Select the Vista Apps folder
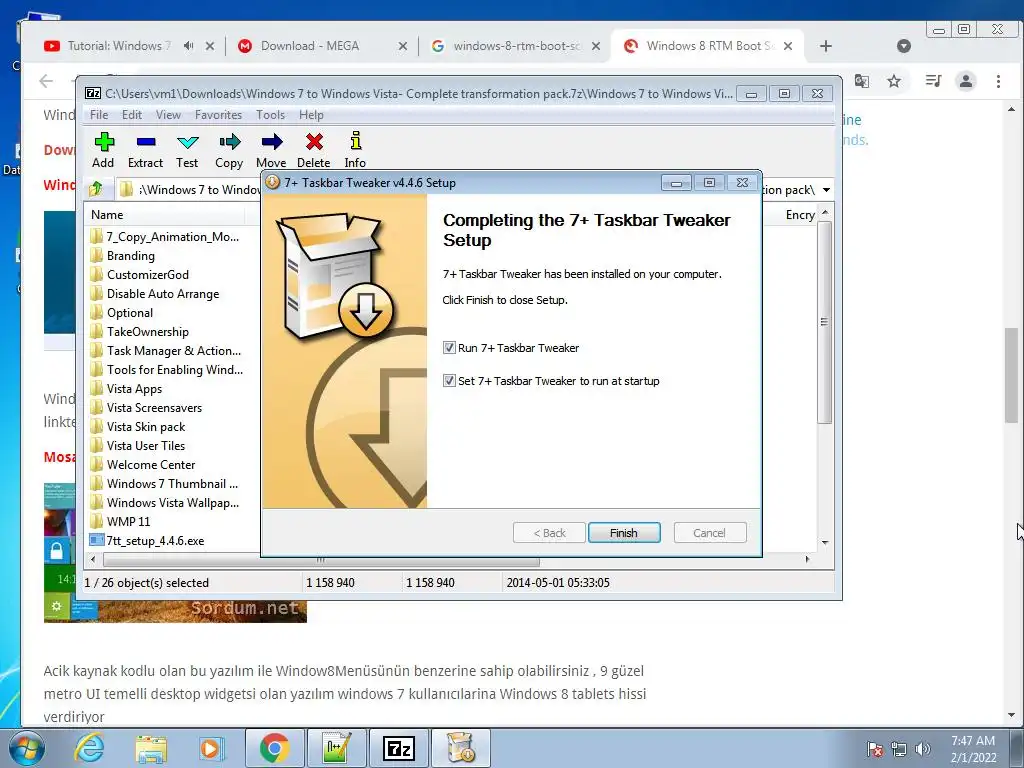The height and width of the screenshot is (768, 1024). click(x=134, y=389)
